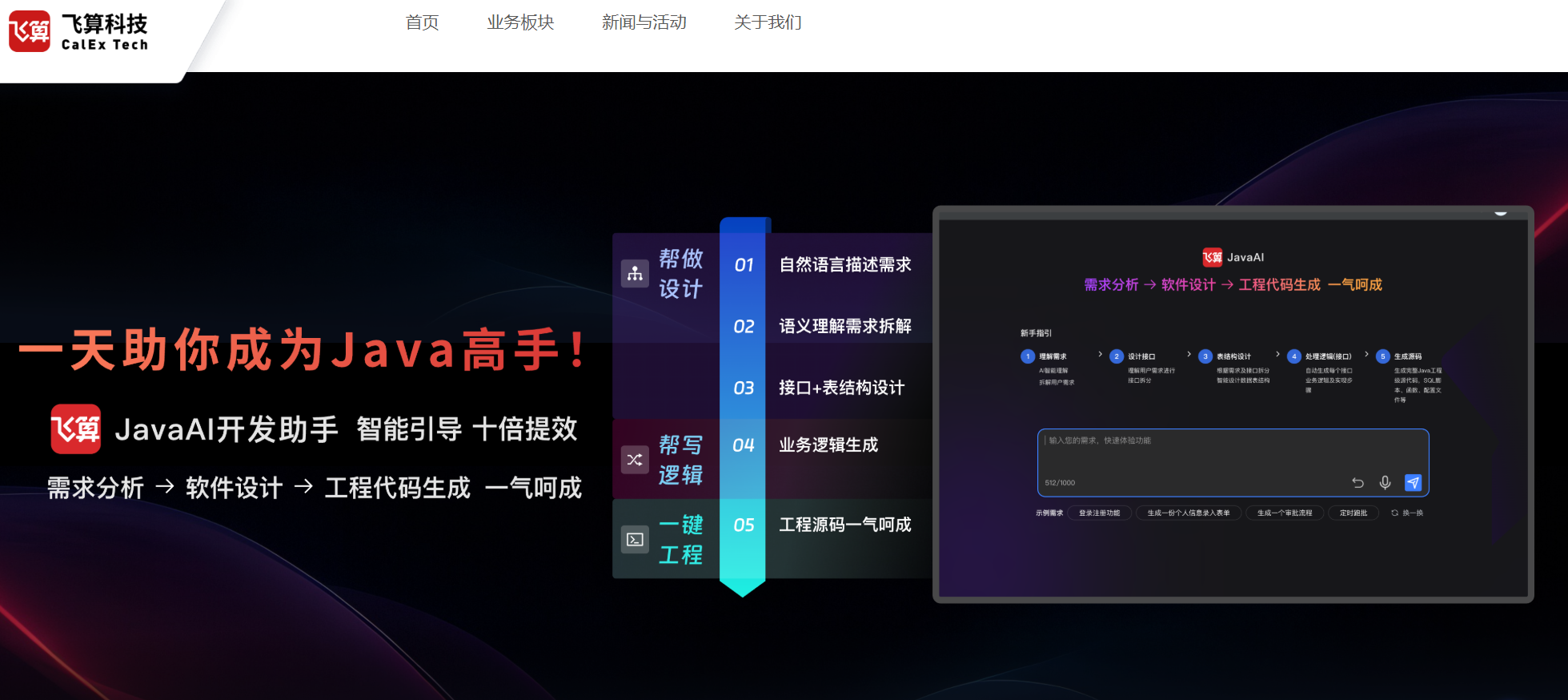The image size is (1568, 700).
Task: Choose the 定时跑批 example chip
Action: (1353, 513)
